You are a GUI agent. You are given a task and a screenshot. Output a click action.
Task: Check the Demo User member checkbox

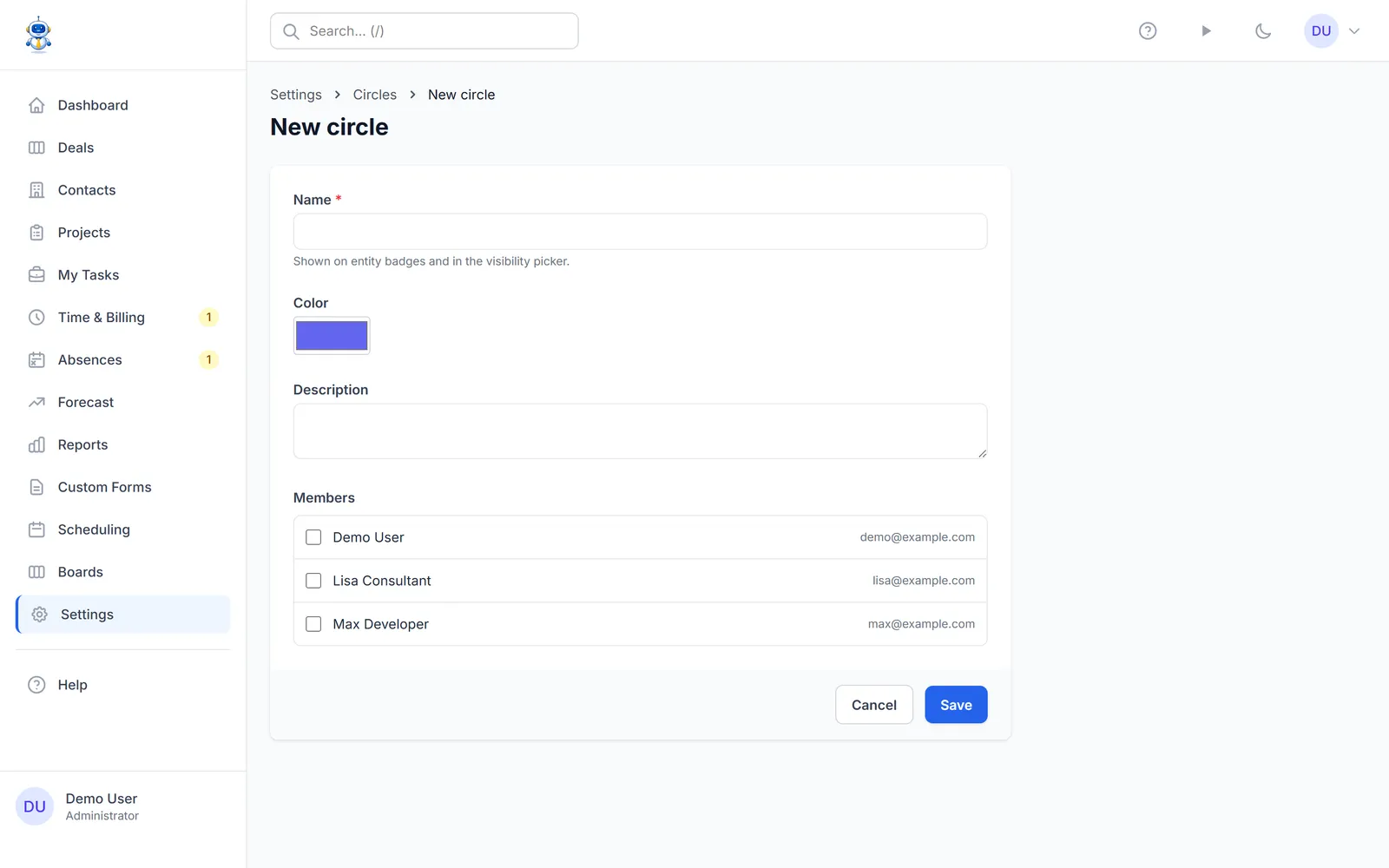[x=313, y=537]
